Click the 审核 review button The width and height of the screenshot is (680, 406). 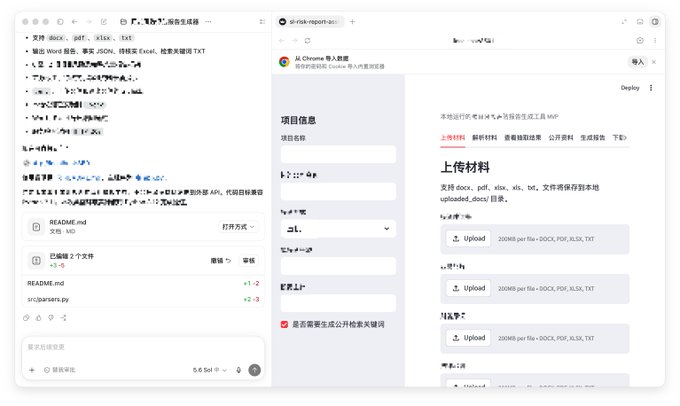pyautogui.click(x=249, y=261)
